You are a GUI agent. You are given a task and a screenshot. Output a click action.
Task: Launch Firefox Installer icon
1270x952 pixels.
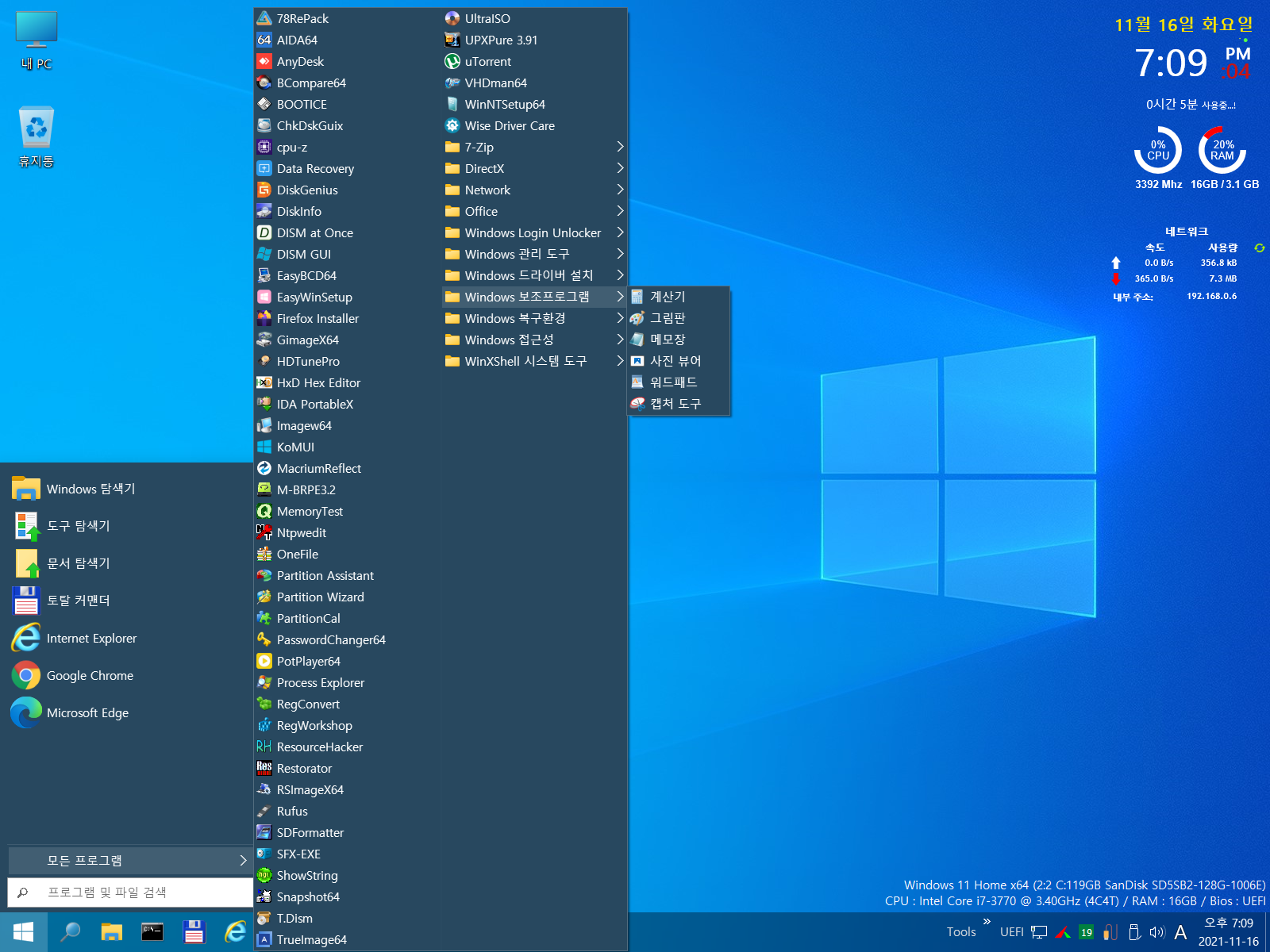click(264, 318)
